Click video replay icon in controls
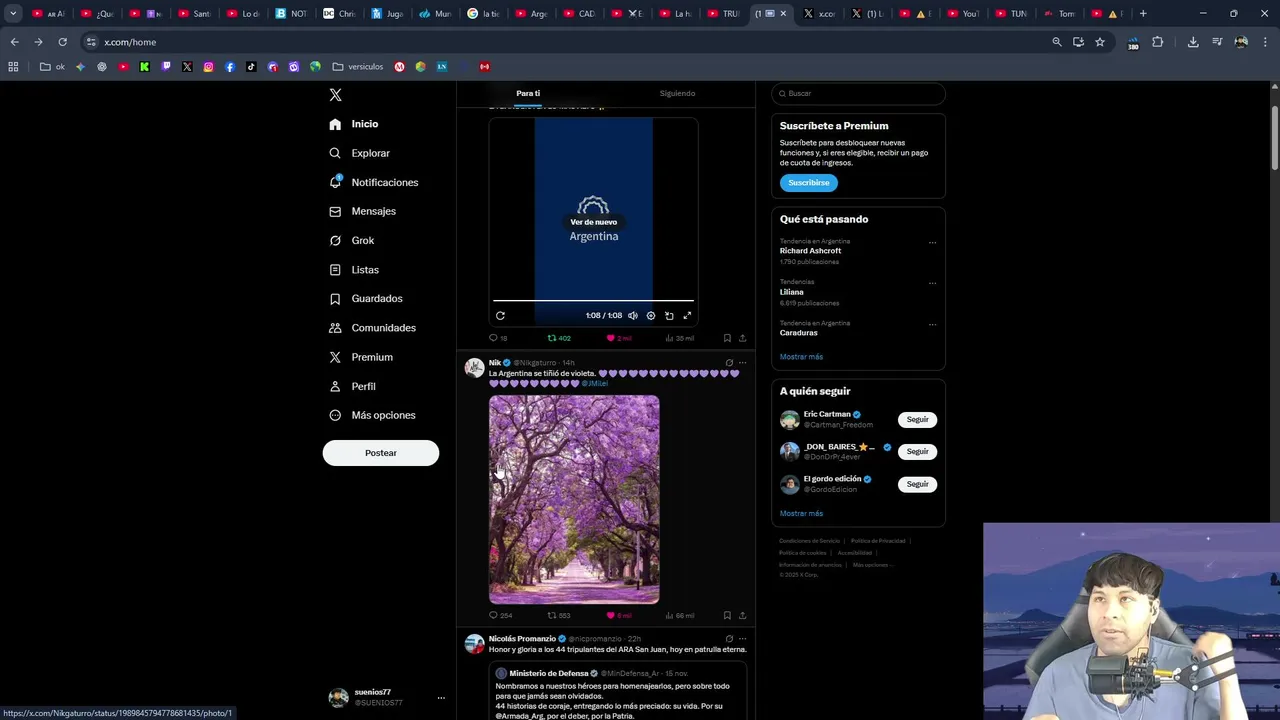1280x720 pixels. click(500, 316)
